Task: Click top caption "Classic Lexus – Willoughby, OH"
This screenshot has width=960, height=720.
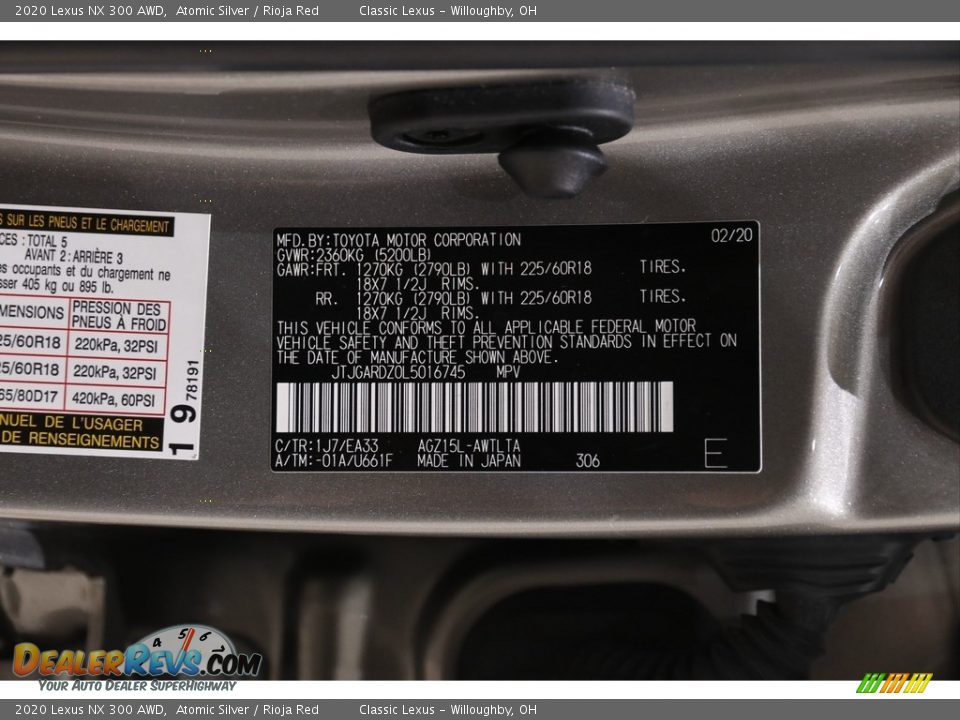Action: 448,10
